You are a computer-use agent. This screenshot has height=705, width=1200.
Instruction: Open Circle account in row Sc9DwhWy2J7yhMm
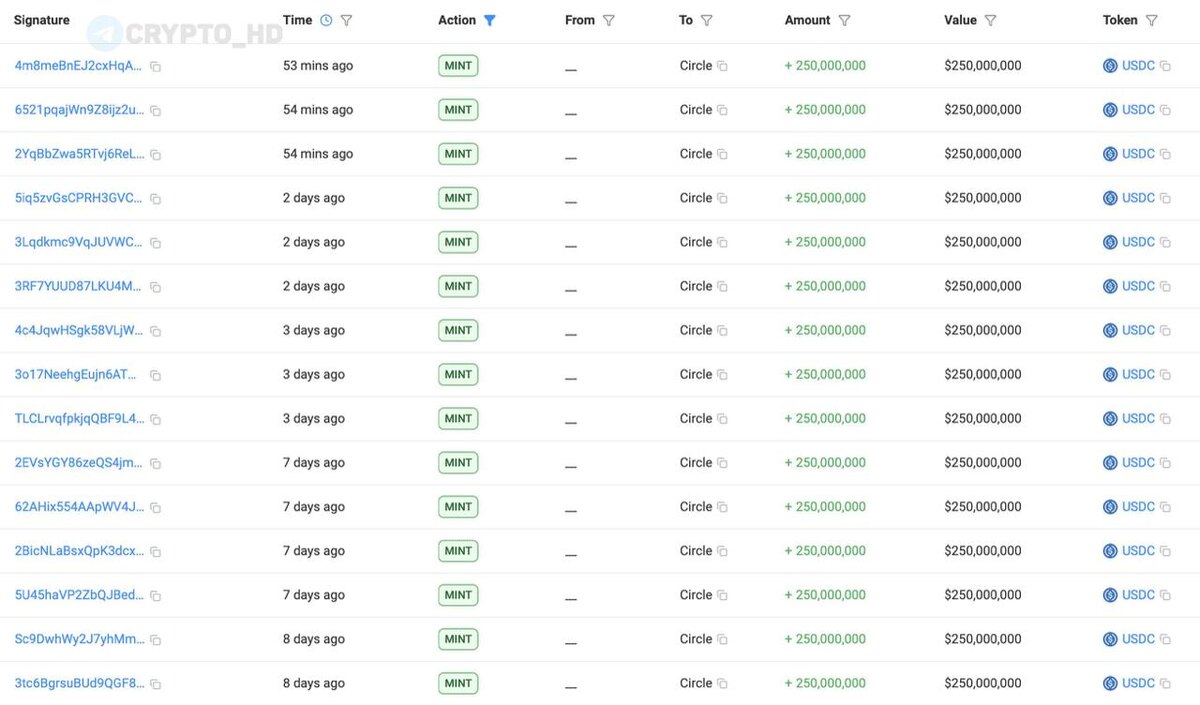696,639
